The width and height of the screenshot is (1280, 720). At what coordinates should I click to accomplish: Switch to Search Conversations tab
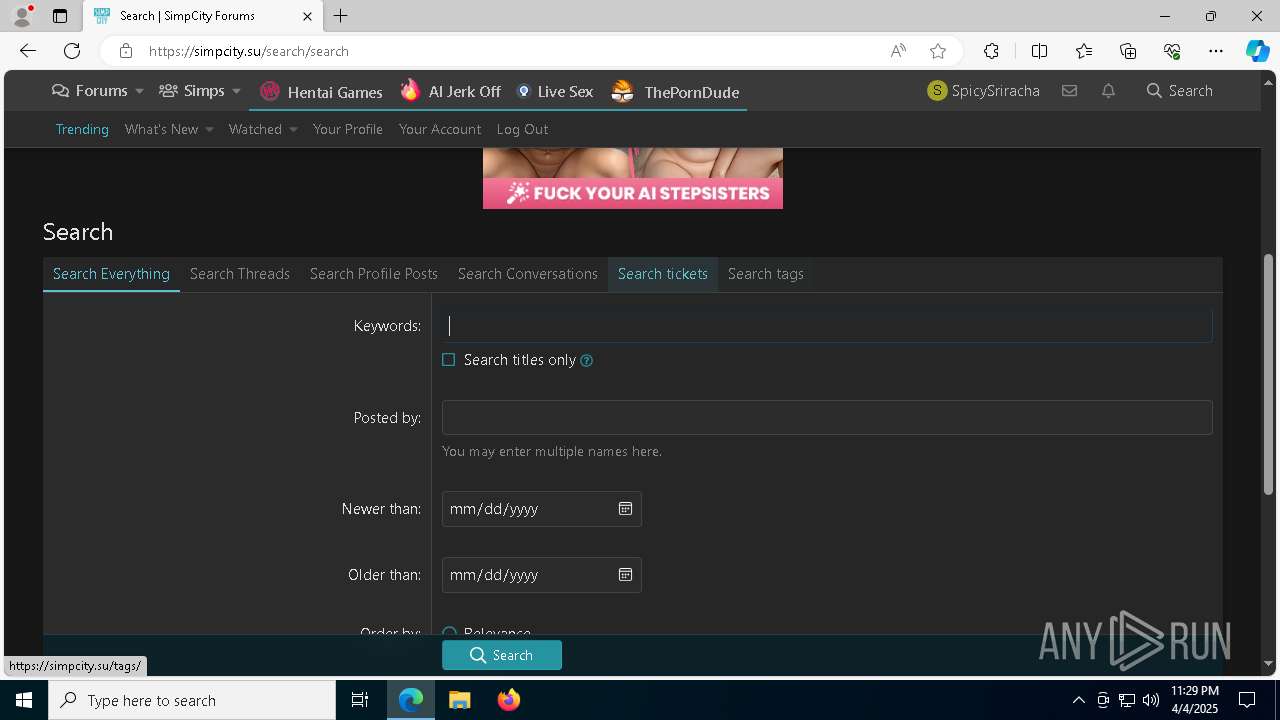click(x=528, y=274)
